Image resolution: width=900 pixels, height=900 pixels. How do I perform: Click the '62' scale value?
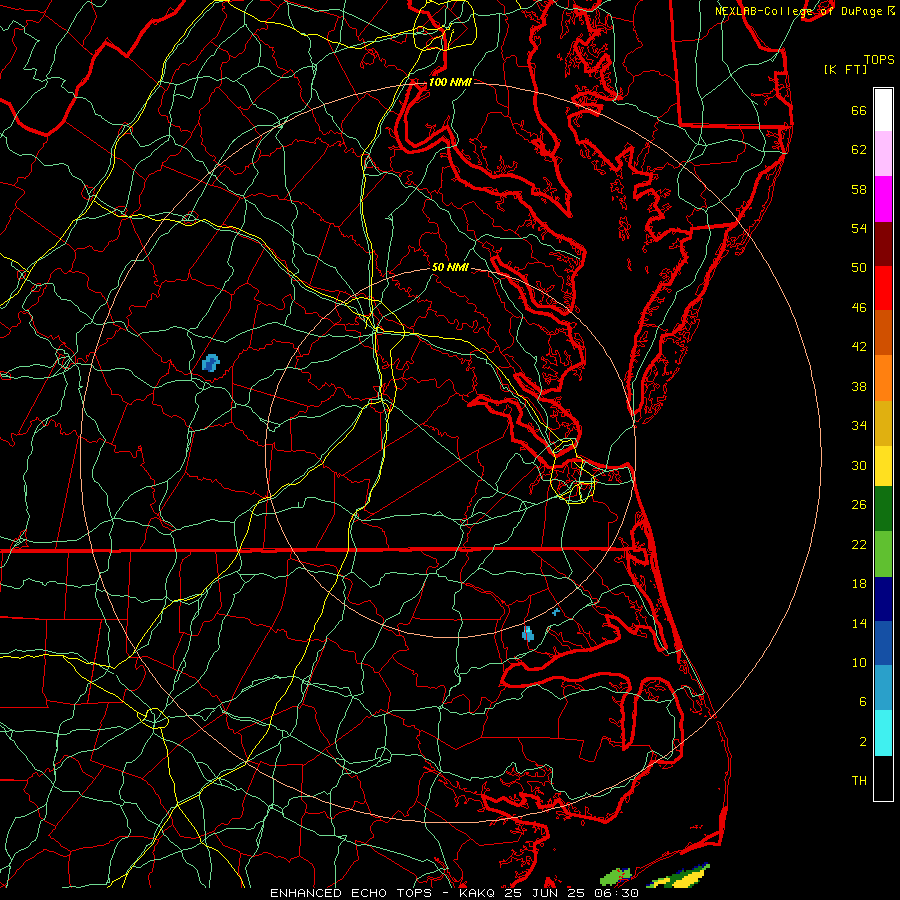859,150
